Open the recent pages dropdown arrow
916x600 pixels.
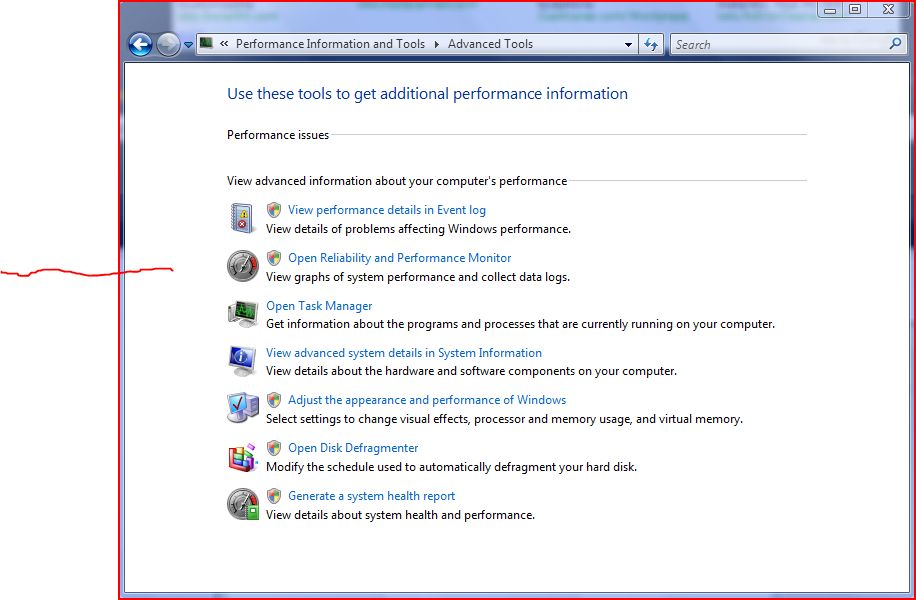[188, 44]
